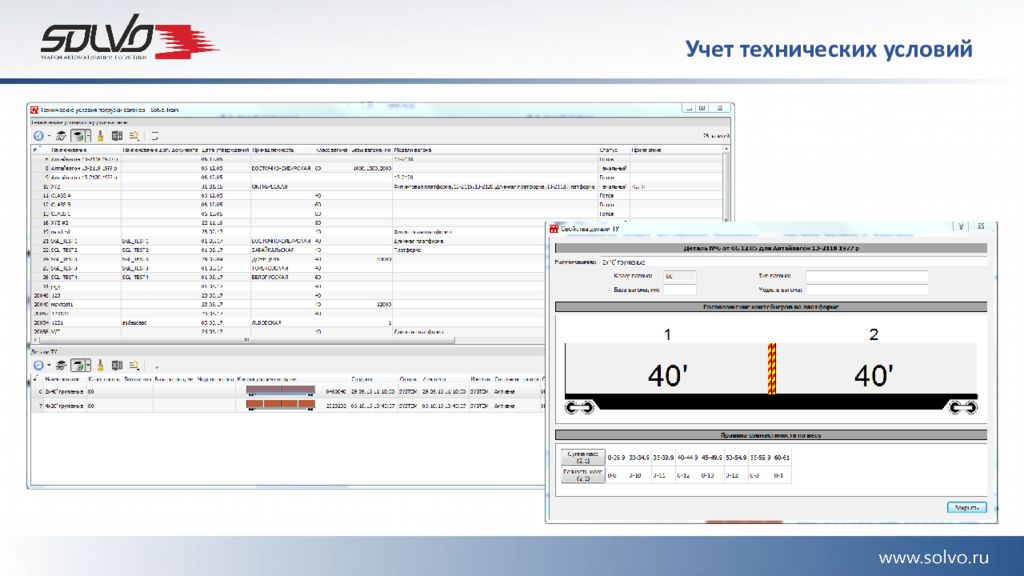Open dropdown arrow next to lower refresh icon
The height and width of the screenshot is (576, 1024).
(49, 365)
